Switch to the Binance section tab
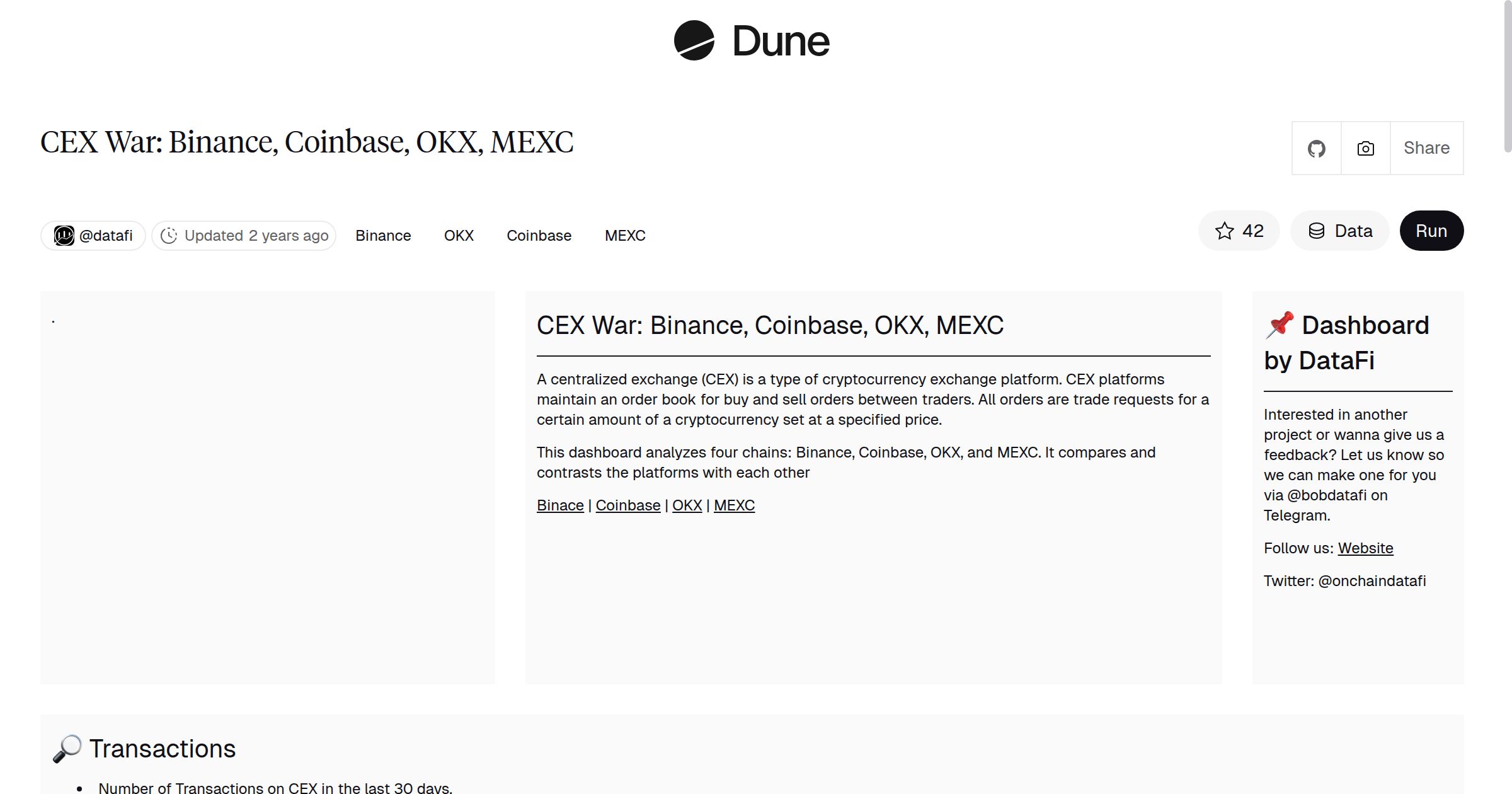 coord(382,235)
